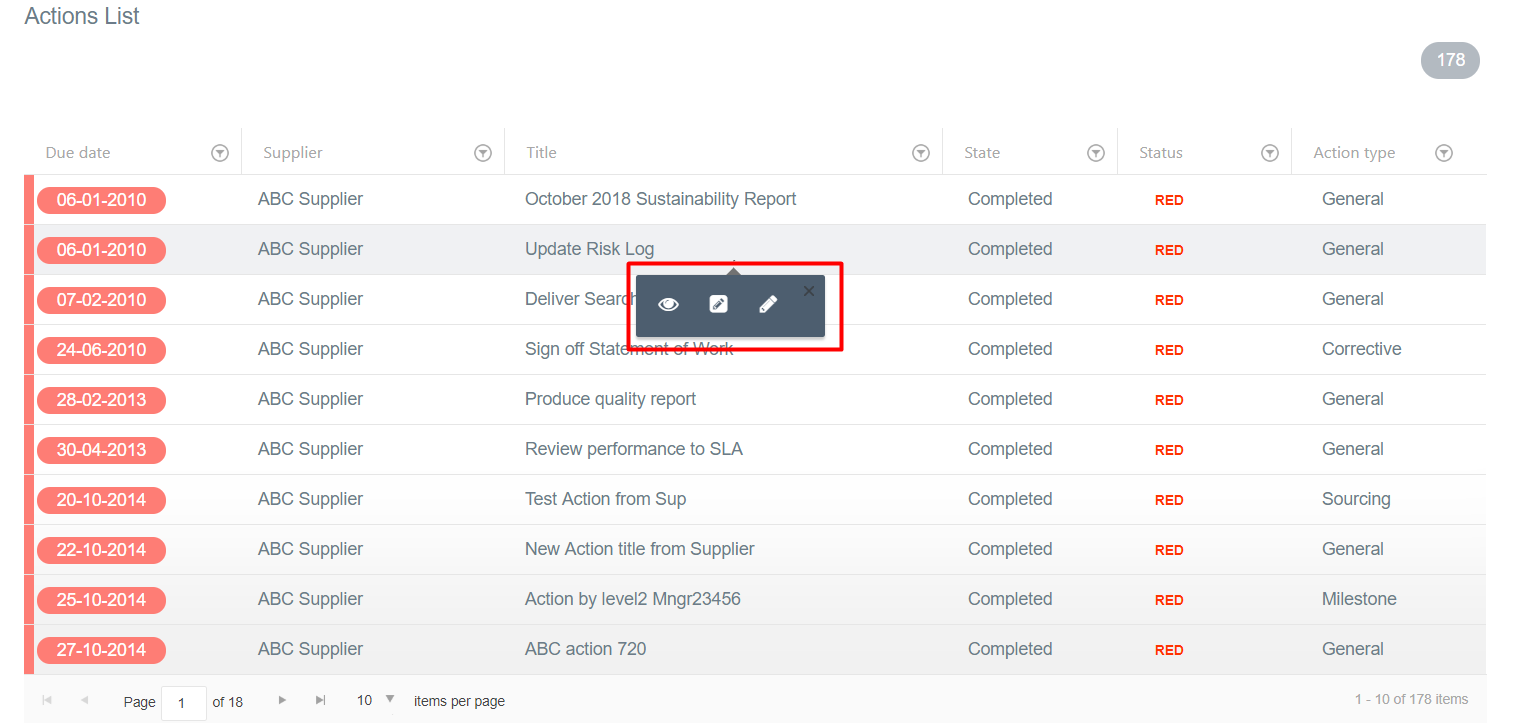
Task: Click the plain pencil icon in popup
Action: (x=768, y=305)
